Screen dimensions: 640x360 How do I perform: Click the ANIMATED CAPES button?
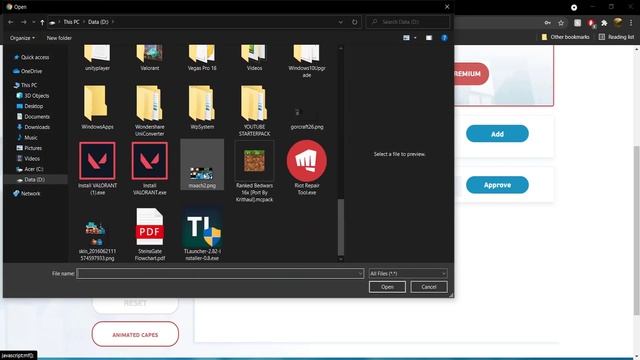click(135, 335)
